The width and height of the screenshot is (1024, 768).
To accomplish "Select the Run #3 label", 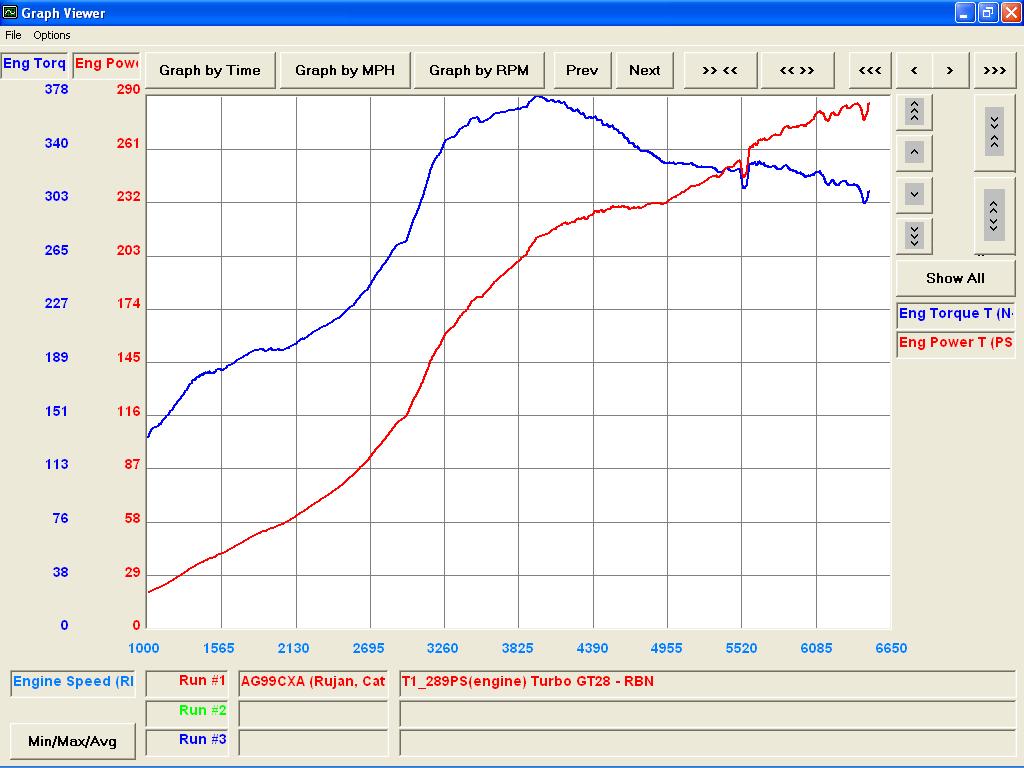I will click(187, 741).
